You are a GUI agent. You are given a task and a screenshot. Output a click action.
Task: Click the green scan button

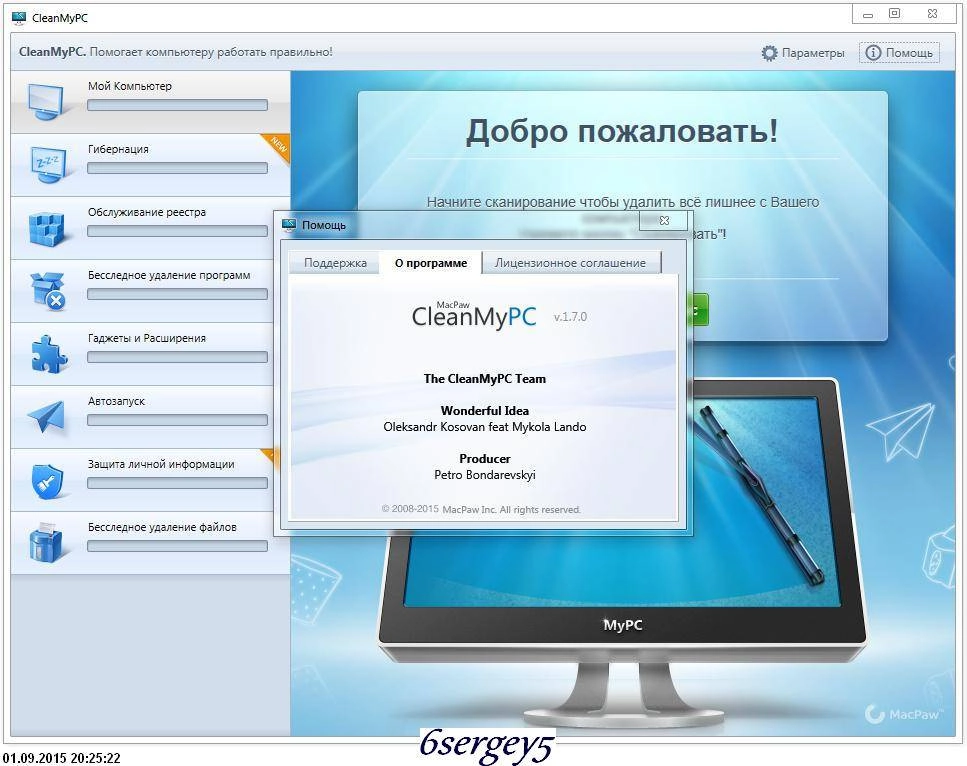pyautogui.click(x=701, y=310)
